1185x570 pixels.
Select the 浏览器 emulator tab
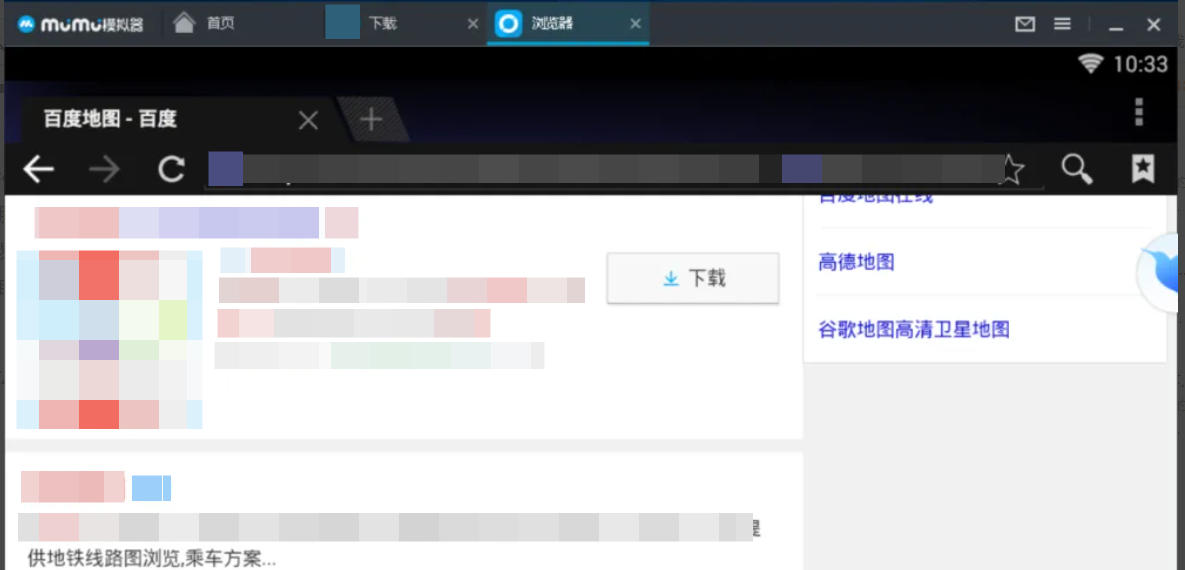click(551, 24)
